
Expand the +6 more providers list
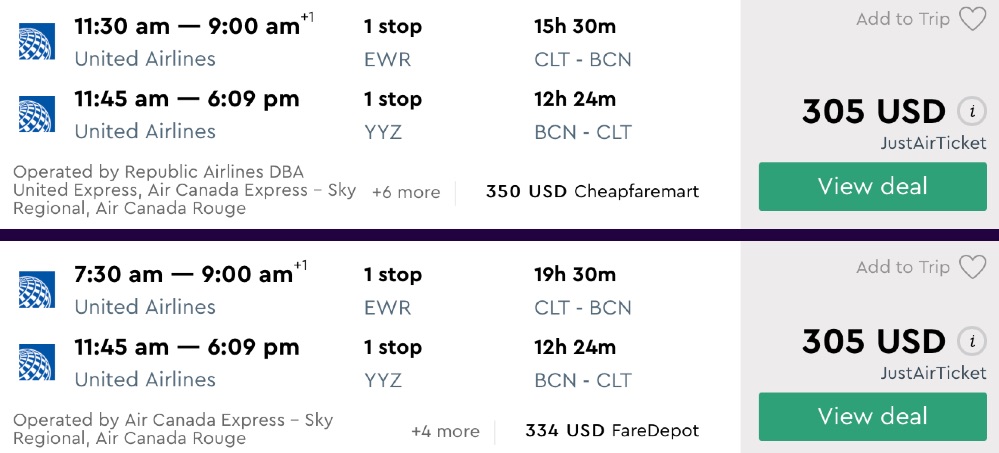(x=405, y=192)
